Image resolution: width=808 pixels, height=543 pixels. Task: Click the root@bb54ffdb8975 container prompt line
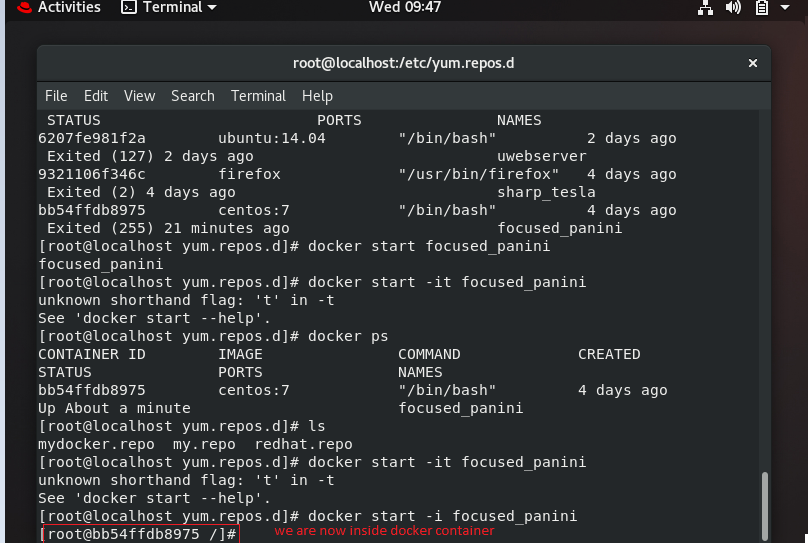pyautogui.click(x=140, y=534)
